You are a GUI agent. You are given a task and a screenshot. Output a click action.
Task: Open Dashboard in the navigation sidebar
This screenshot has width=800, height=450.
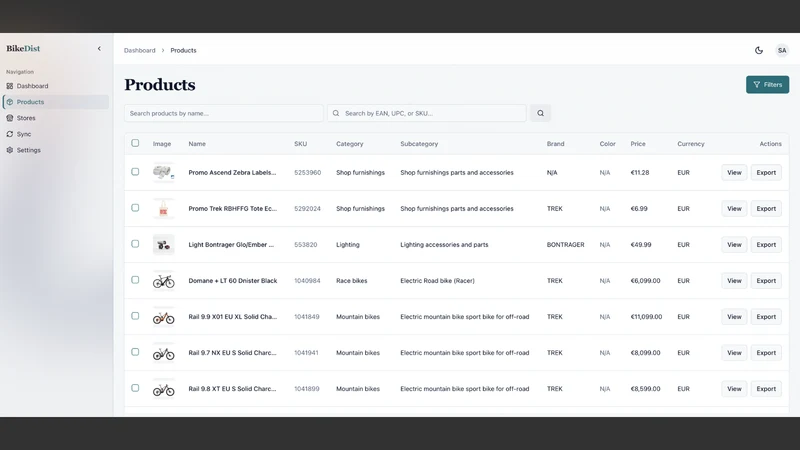(55, 86)
